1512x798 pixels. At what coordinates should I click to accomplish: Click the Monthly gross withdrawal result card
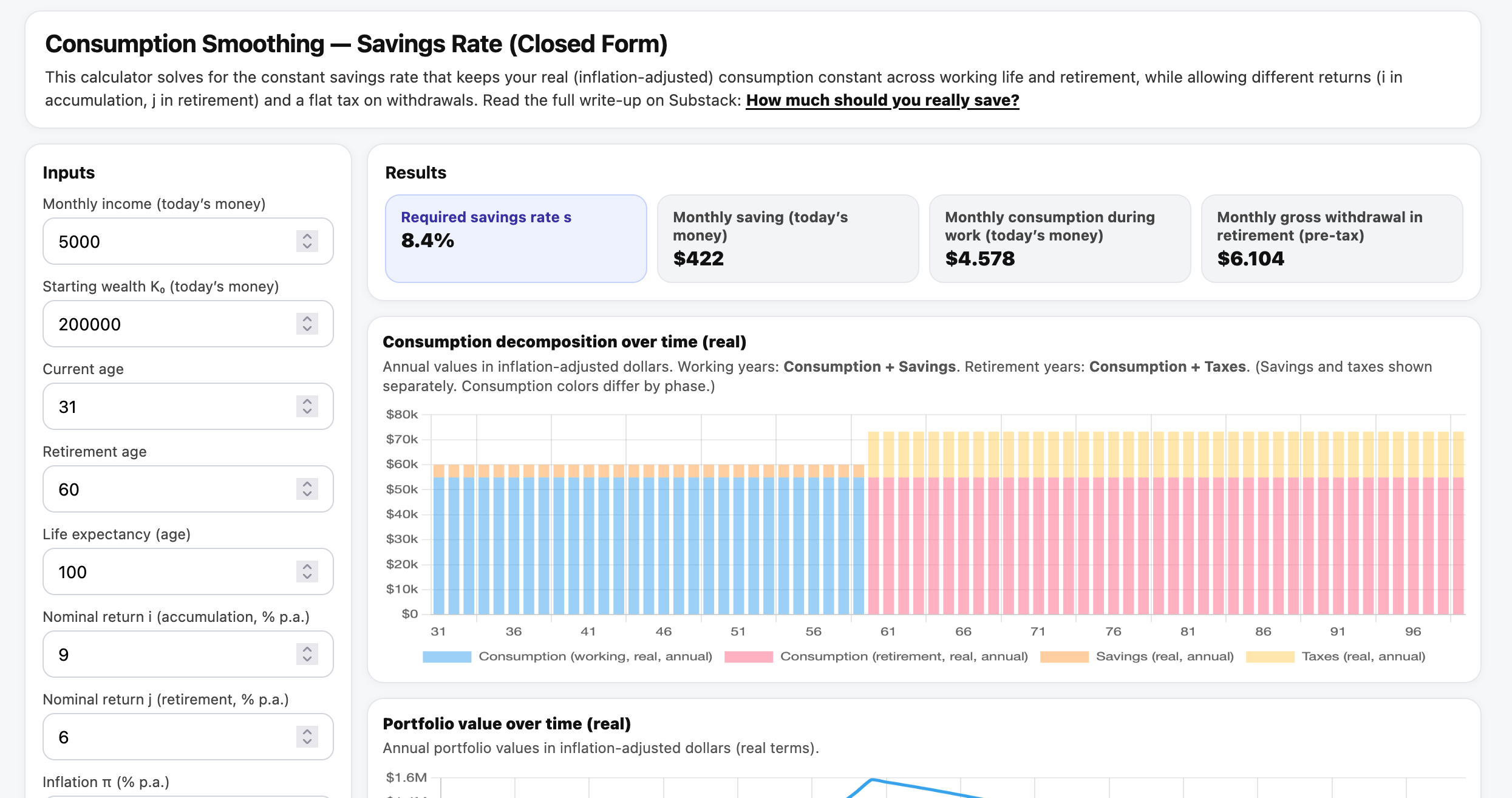(x=1332, y=238)
